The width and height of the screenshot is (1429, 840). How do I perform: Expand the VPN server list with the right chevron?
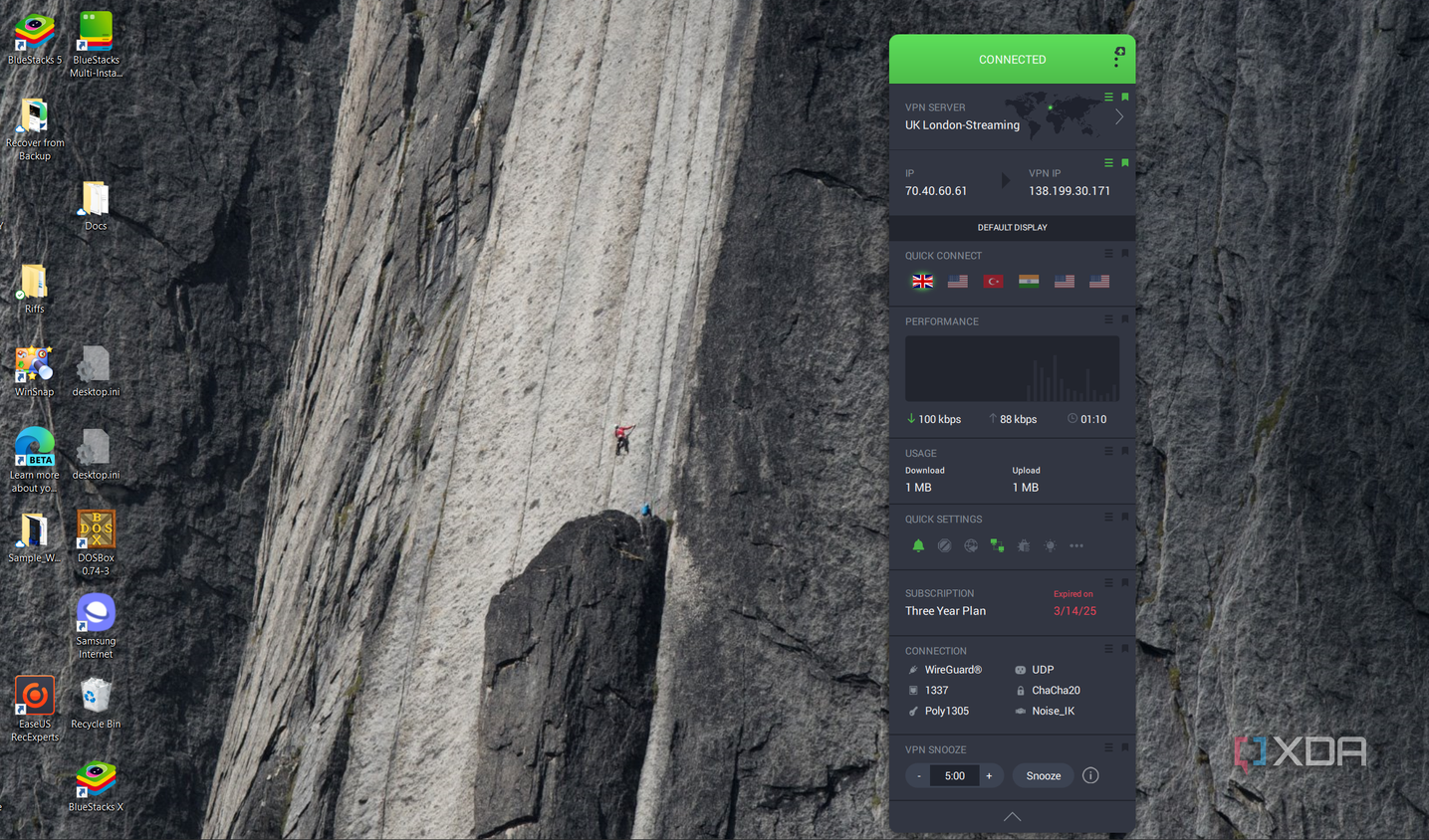tap(1119, 117)
